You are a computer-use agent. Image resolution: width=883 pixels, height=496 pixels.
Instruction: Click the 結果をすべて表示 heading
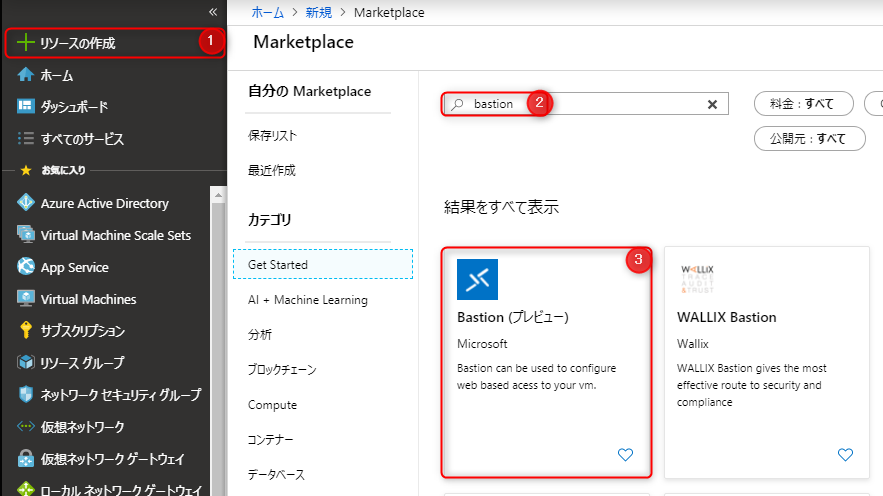coord(501,207)
